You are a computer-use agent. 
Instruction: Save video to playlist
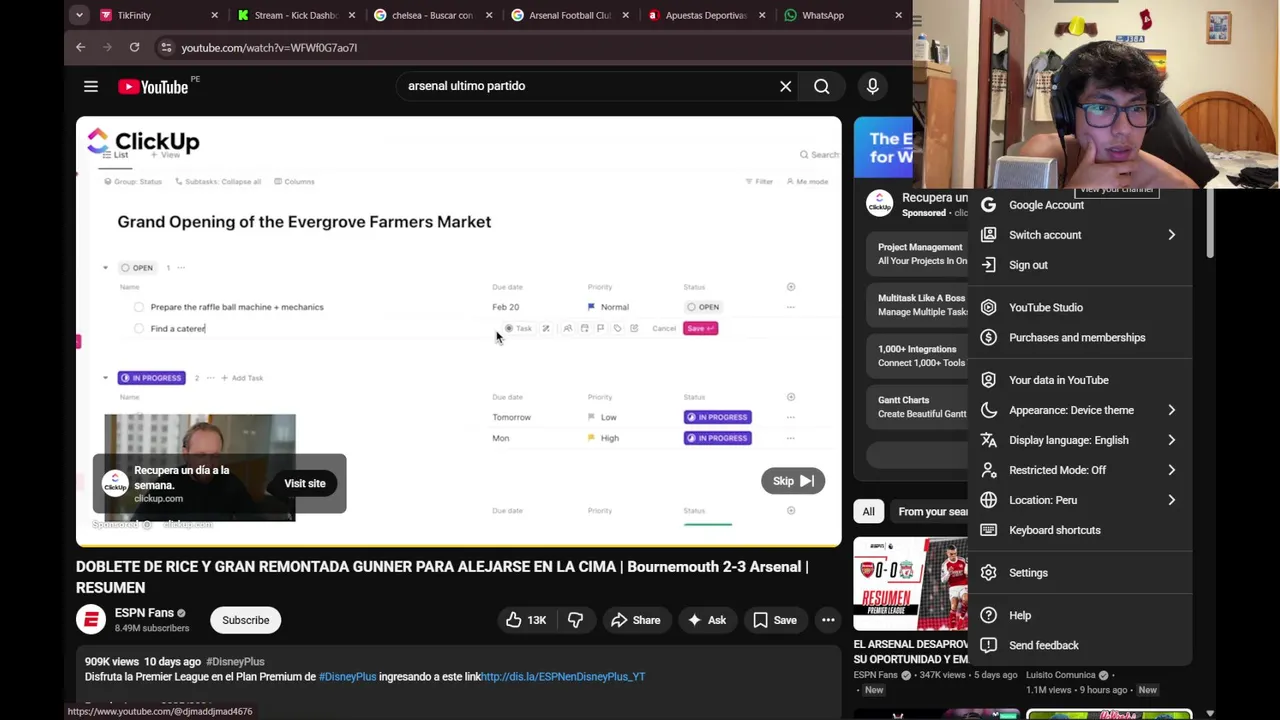pos(775,620)
